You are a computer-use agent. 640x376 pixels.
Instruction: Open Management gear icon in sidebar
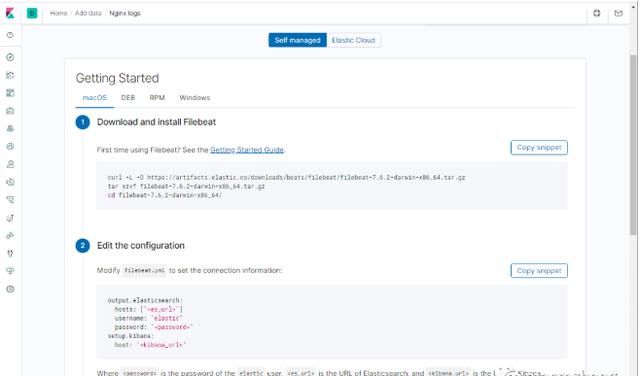10,289
